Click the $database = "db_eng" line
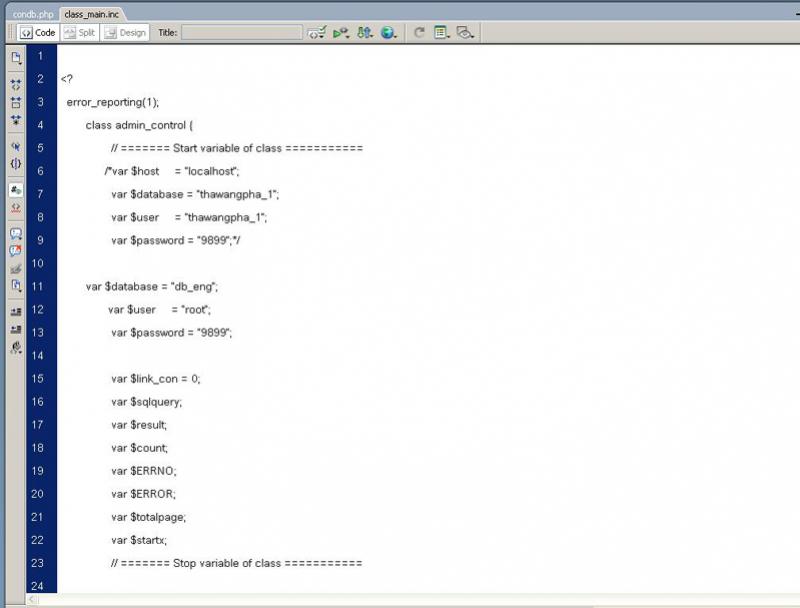This screenshot has width=800, height=608. coord(152,287)
